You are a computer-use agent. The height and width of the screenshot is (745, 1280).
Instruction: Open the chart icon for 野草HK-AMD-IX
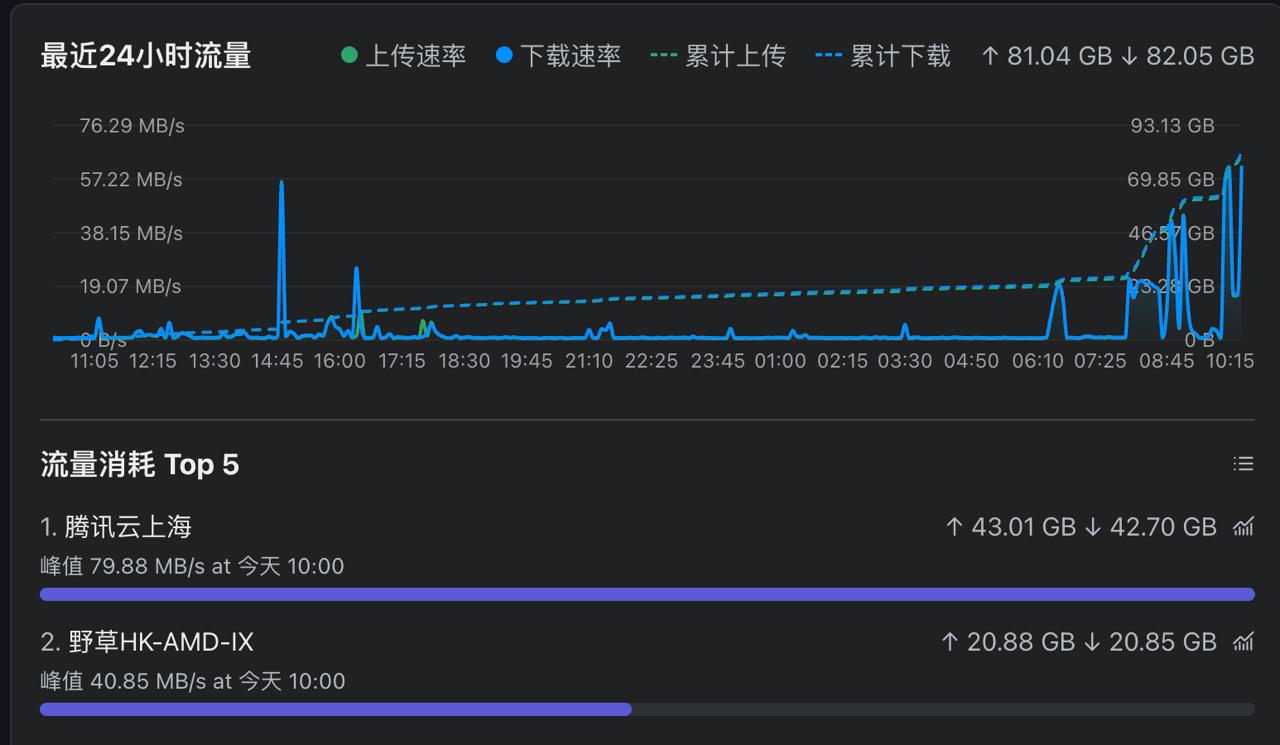1243,642
